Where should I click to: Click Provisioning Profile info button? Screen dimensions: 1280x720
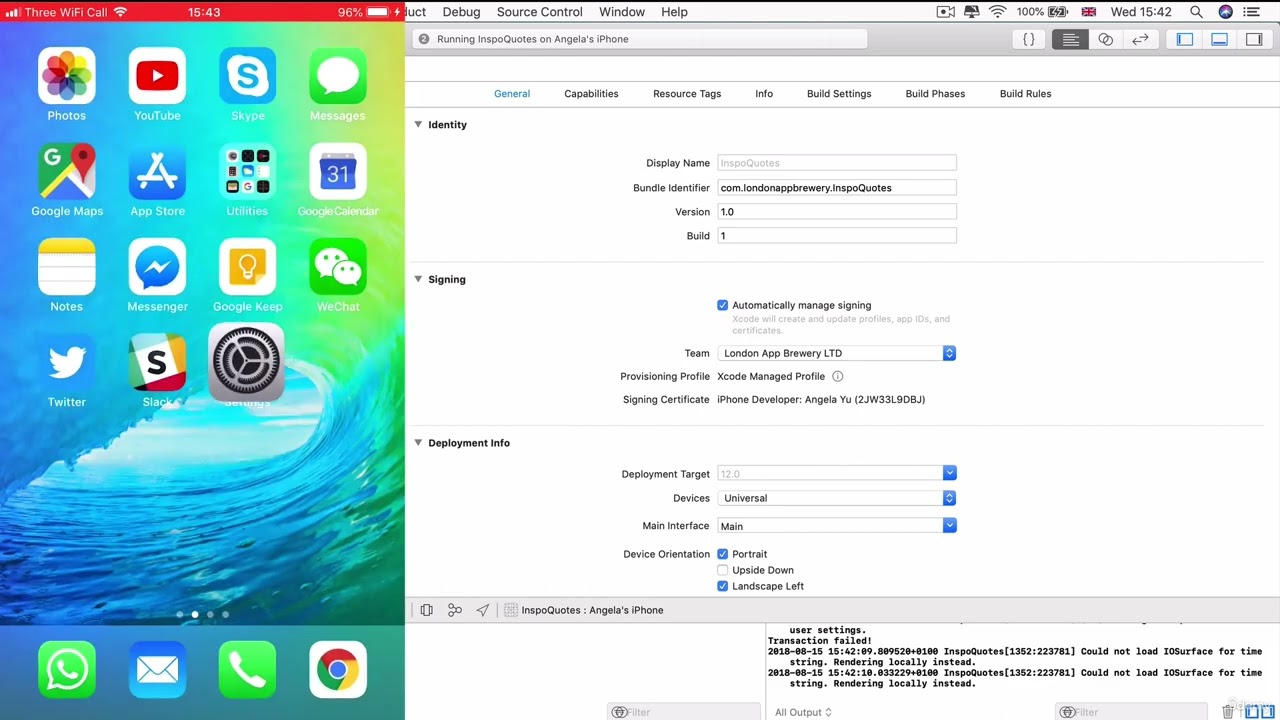pos(838,377)
